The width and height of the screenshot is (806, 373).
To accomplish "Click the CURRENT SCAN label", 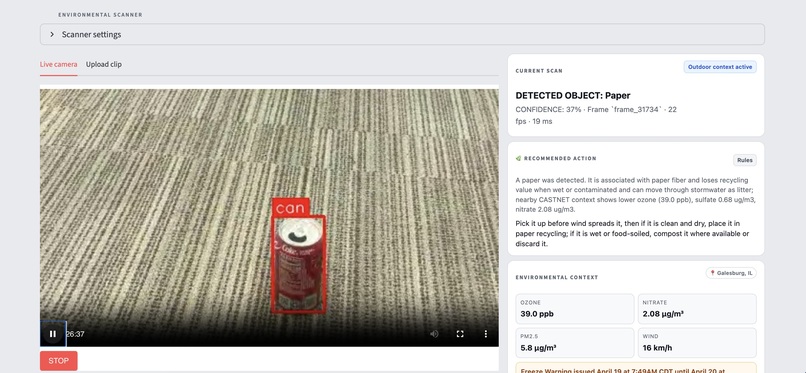I will coord(539,71).
